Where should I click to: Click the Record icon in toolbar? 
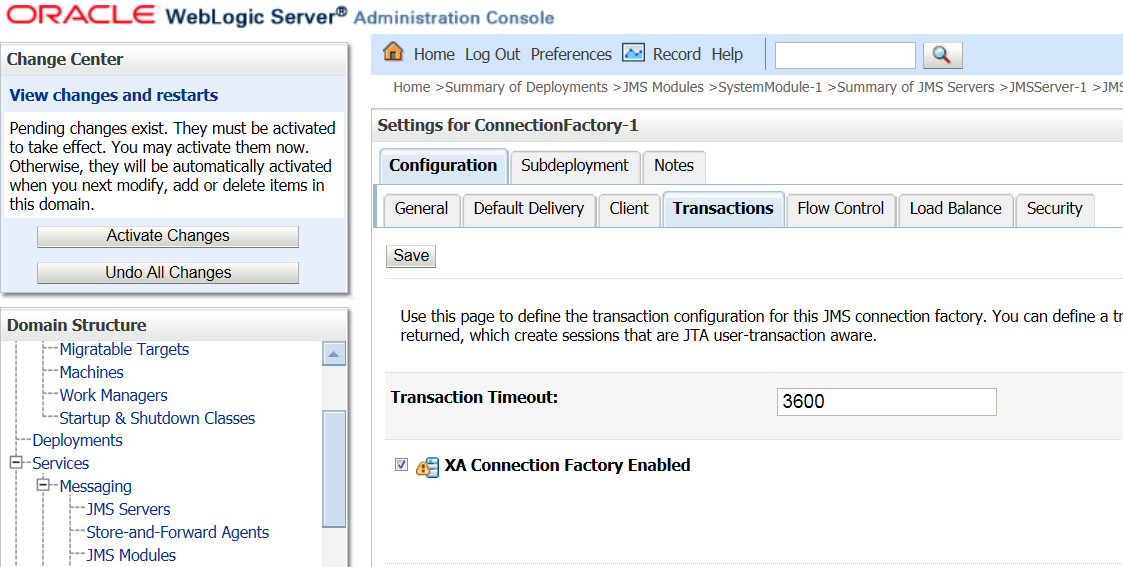tap(633, 53)
